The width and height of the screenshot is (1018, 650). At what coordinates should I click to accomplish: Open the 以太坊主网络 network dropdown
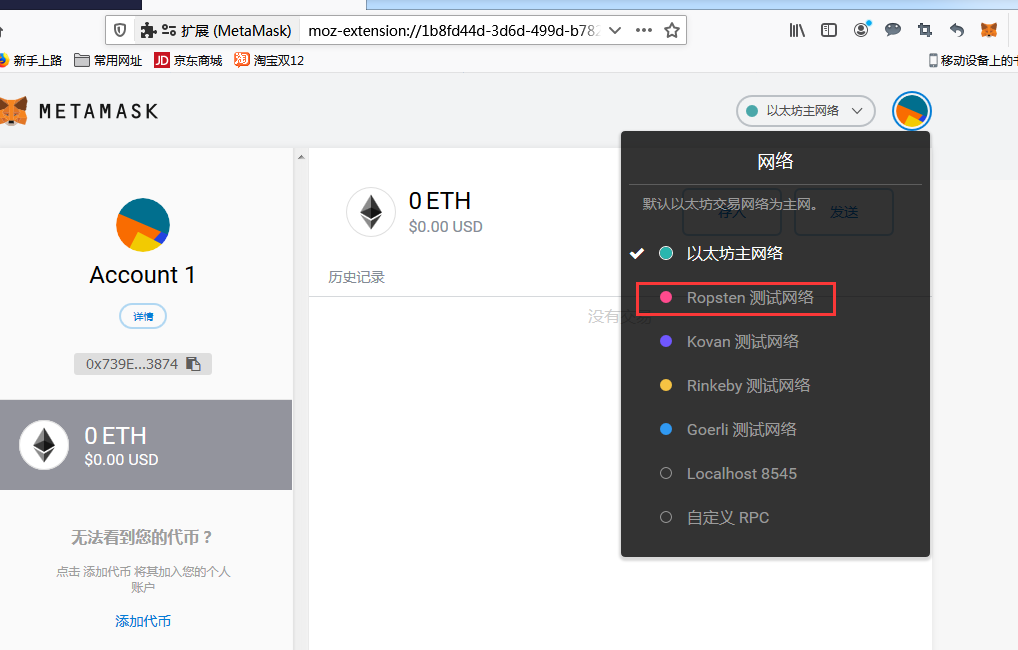[806, 111]
